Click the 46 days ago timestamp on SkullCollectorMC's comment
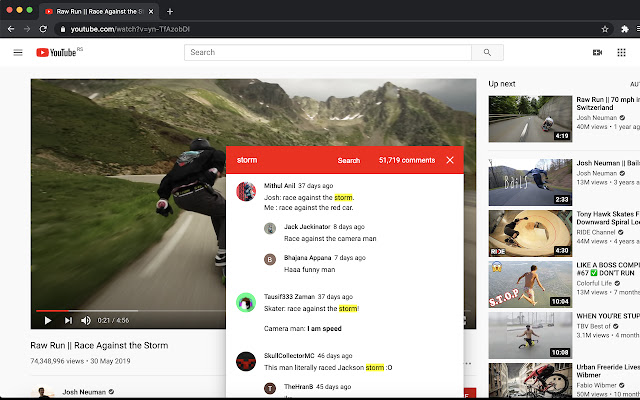 [x=335, y=356]
